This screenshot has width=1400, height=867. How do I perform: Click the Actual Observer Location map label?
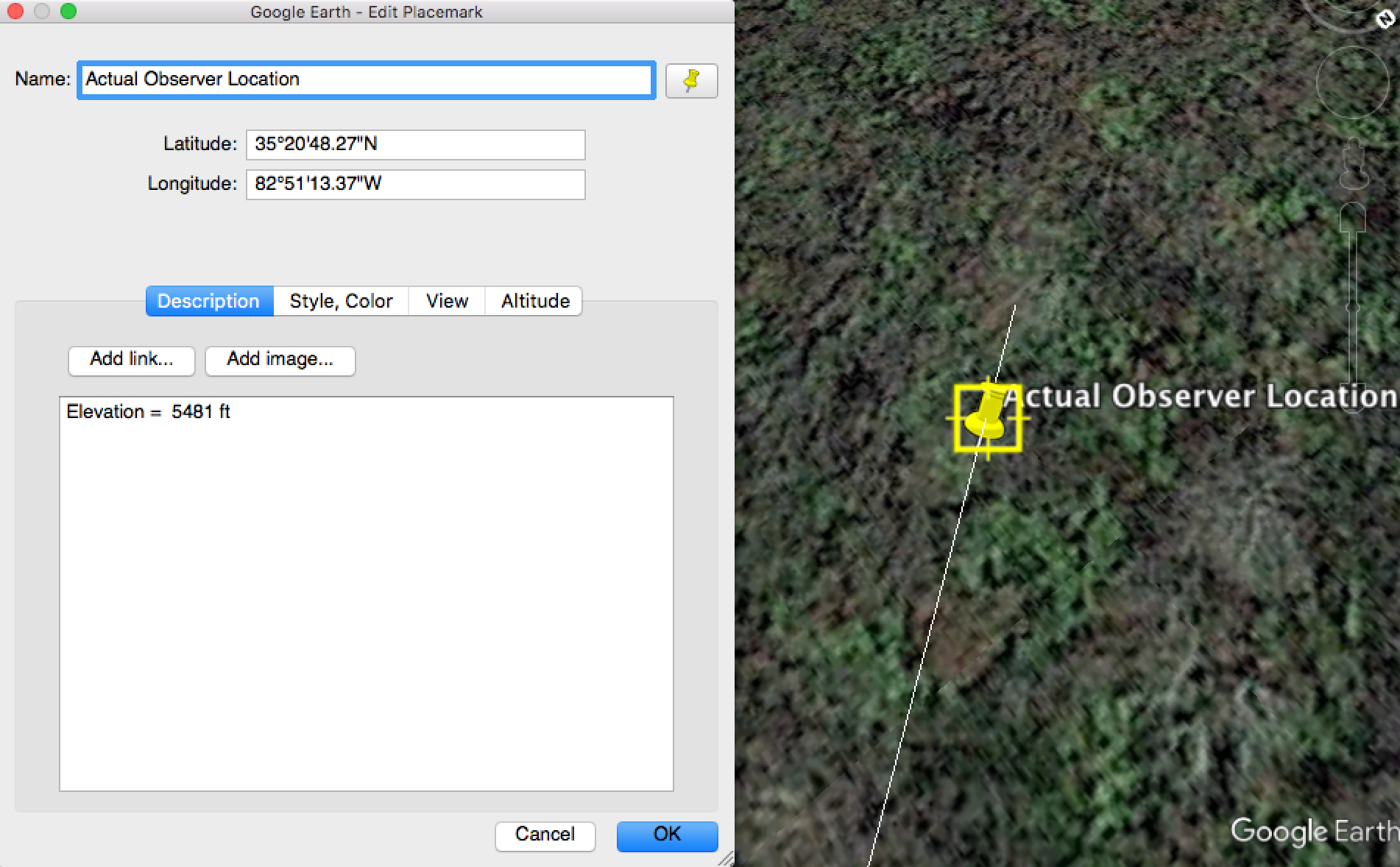[x=1200, y=397]
